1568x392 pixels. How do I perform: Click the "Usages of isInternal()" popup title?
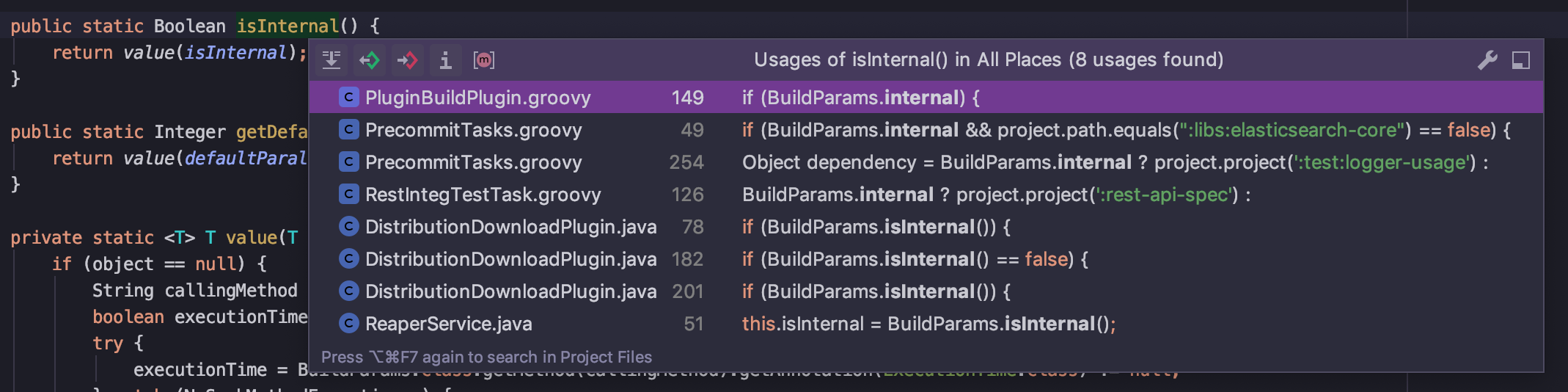988,60
